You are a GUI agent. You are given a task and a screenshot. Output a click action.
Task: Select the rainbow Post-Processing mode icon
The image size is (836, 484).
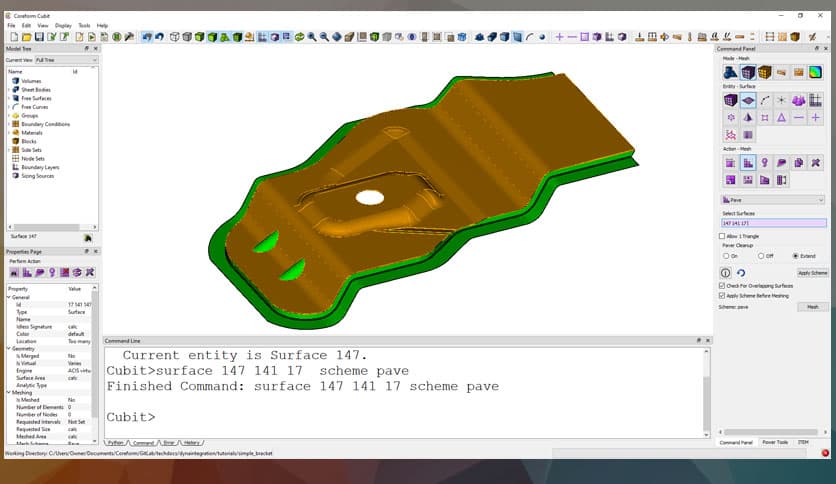pyautogui.click(x=815, y=72)
